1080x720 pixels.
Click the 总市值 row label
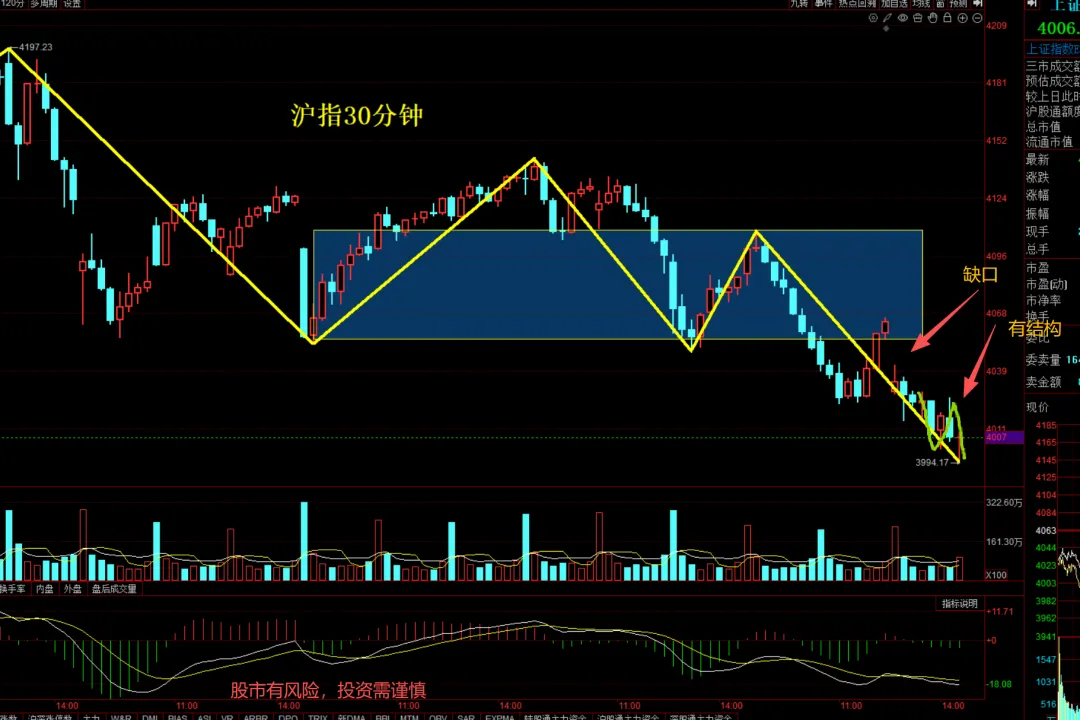[1043, 127]
